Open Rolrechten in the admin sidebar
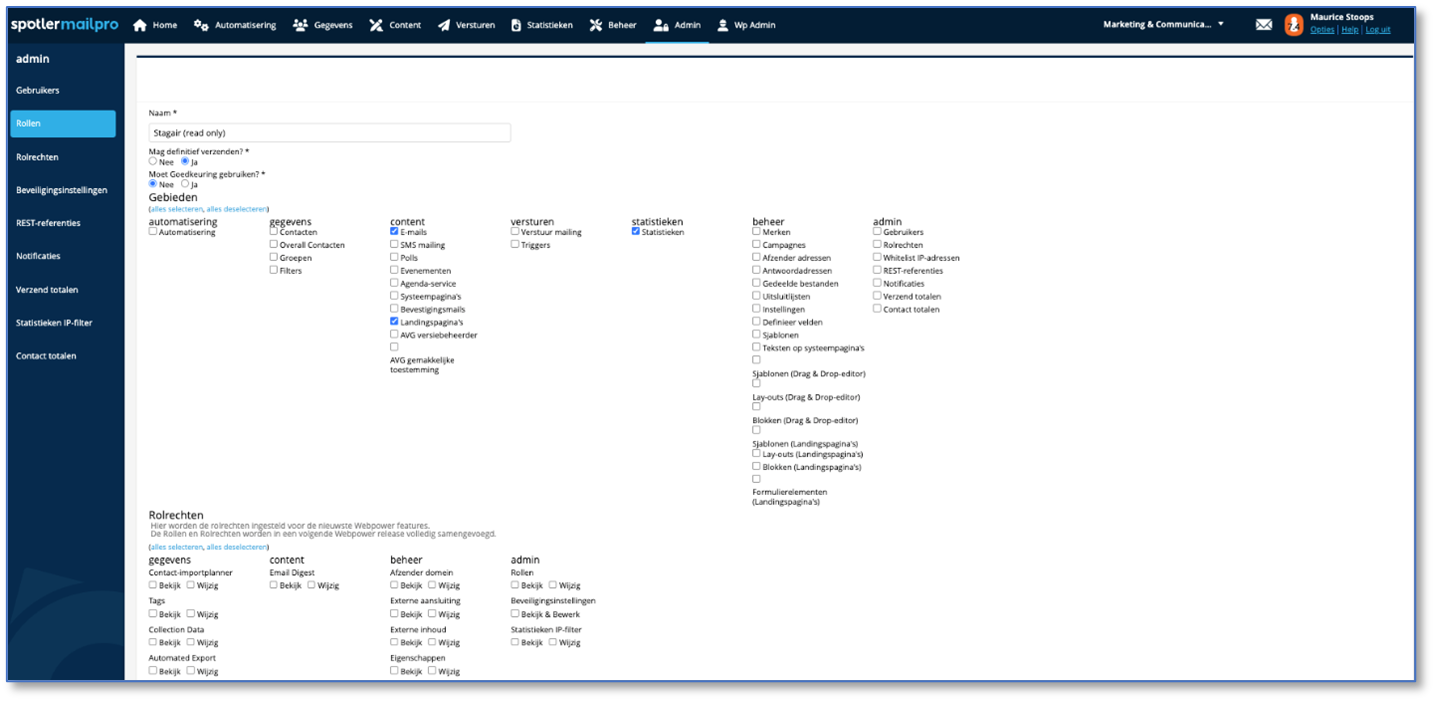This screenshot has height=701, width=1435. click(x=37, y=157)
